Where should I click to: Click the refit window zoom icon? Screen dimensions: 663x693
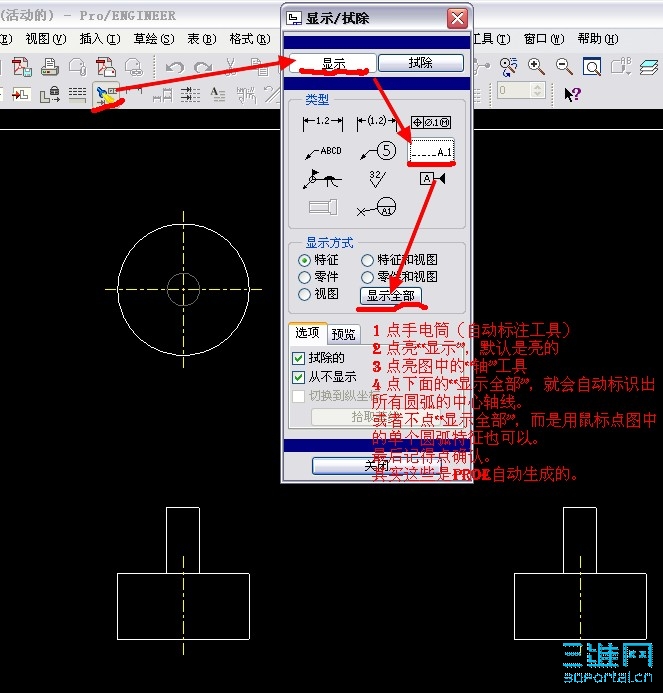[592, 67]
